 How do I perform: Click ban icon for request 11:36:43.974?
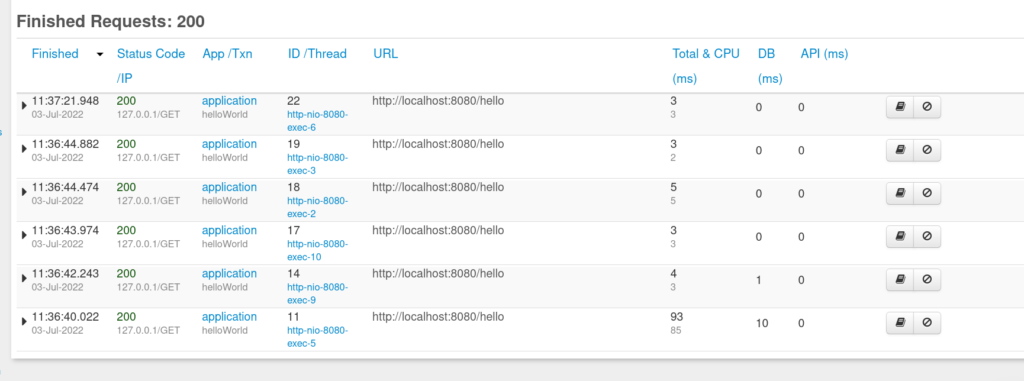coord(927,237)
